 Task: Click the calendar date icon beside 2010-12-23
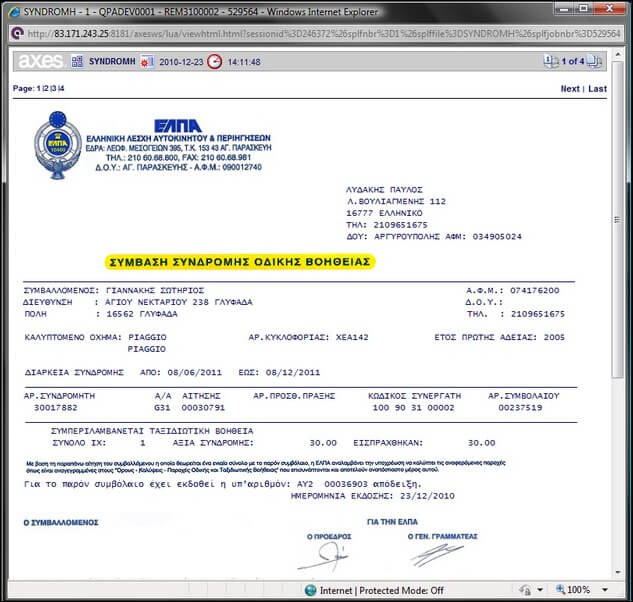coord(147,62)
